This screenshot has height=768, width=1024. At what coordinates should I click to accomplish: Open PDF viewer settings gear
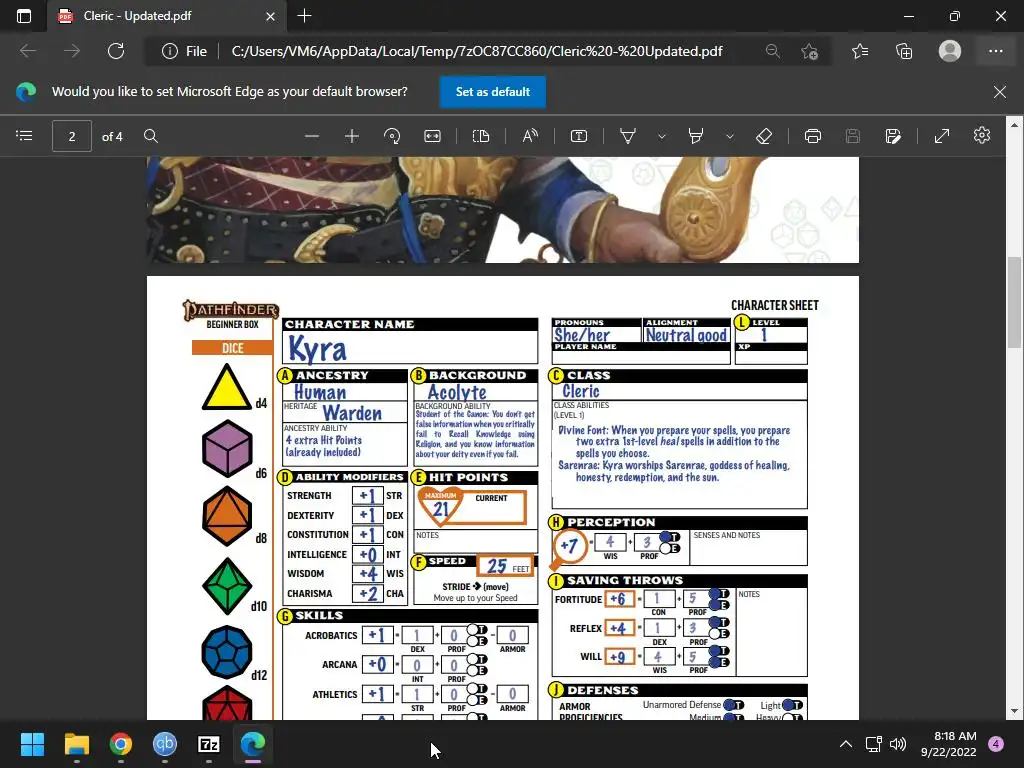982,136
